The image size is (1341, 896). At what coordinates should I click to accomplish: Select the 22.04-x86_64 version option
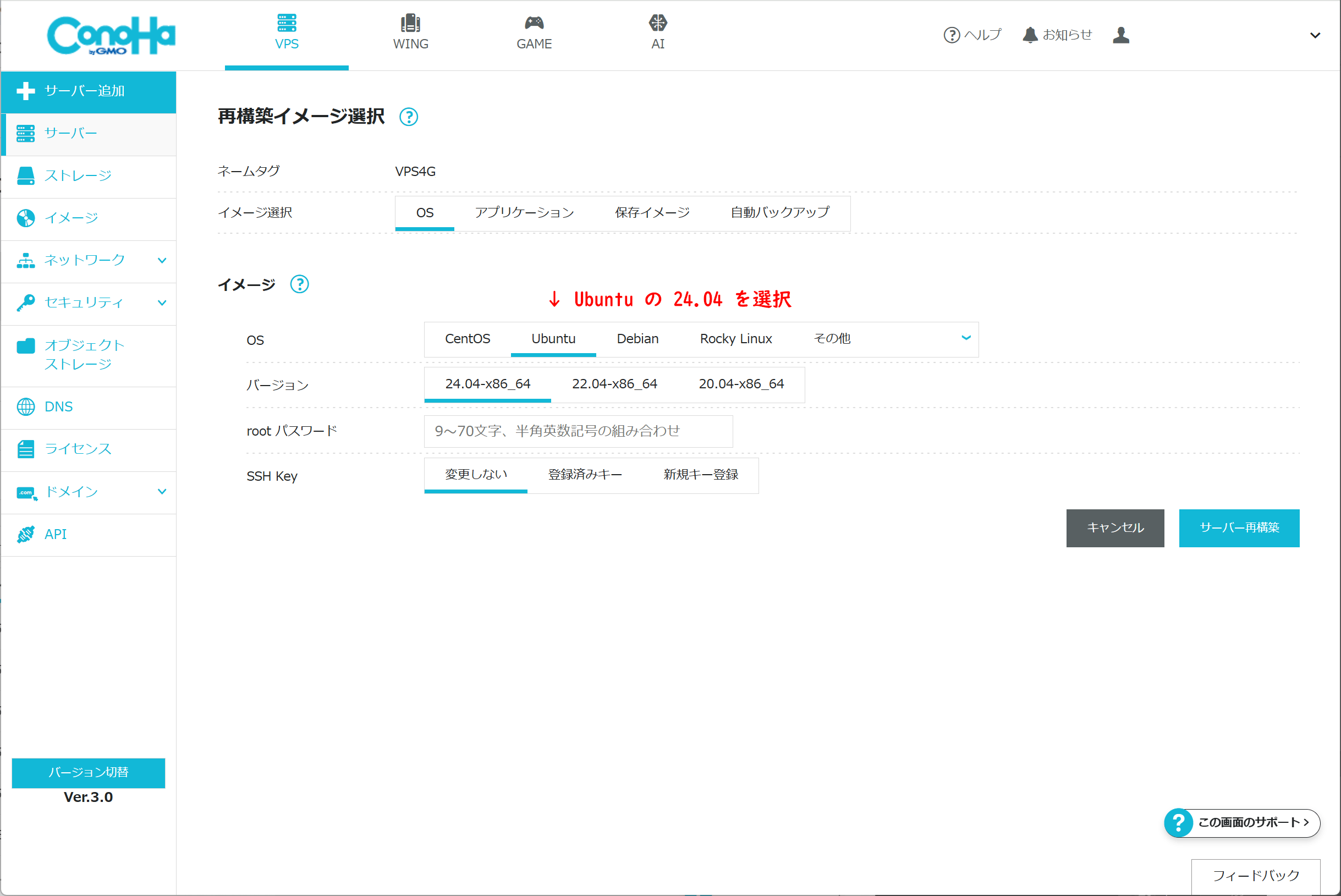(x=614, y=384)
